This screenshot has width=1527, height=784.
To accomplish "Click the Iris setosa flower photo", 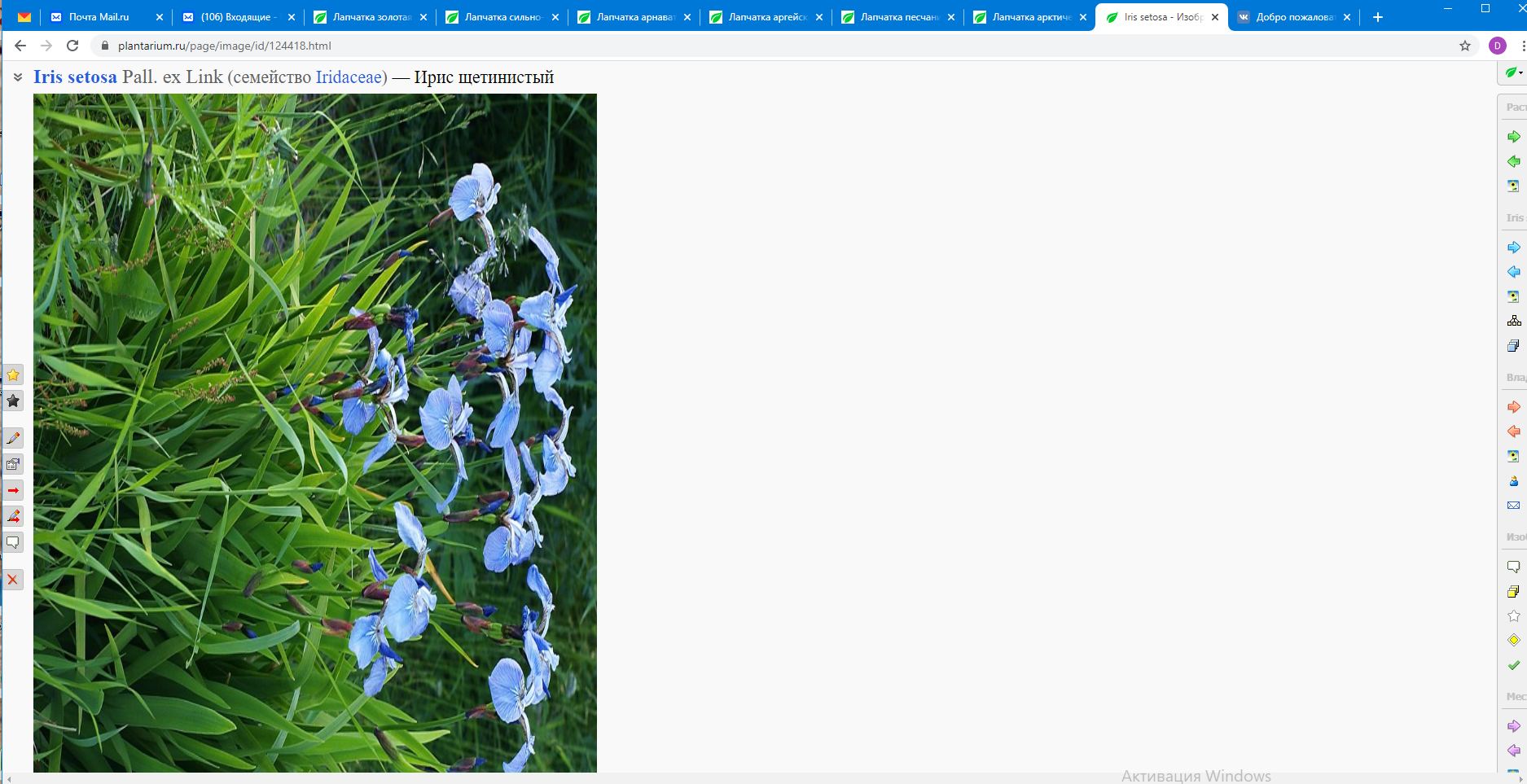I will (x=314, y=431).
